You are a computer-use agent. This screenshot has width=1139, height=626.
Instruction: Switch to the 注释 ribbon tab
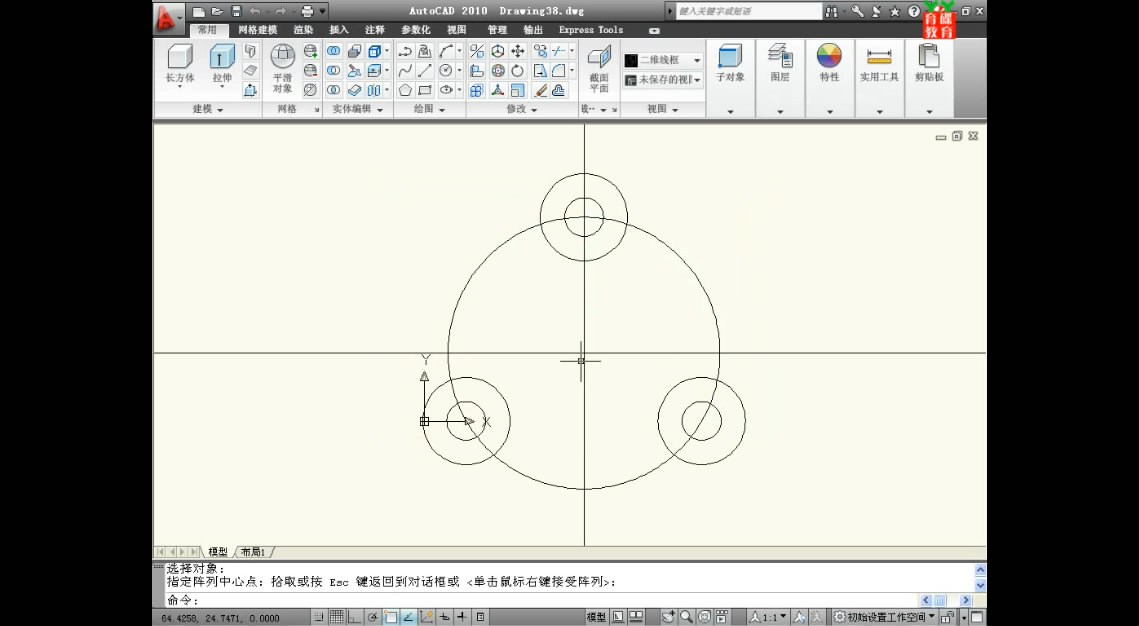pos(375,30)
